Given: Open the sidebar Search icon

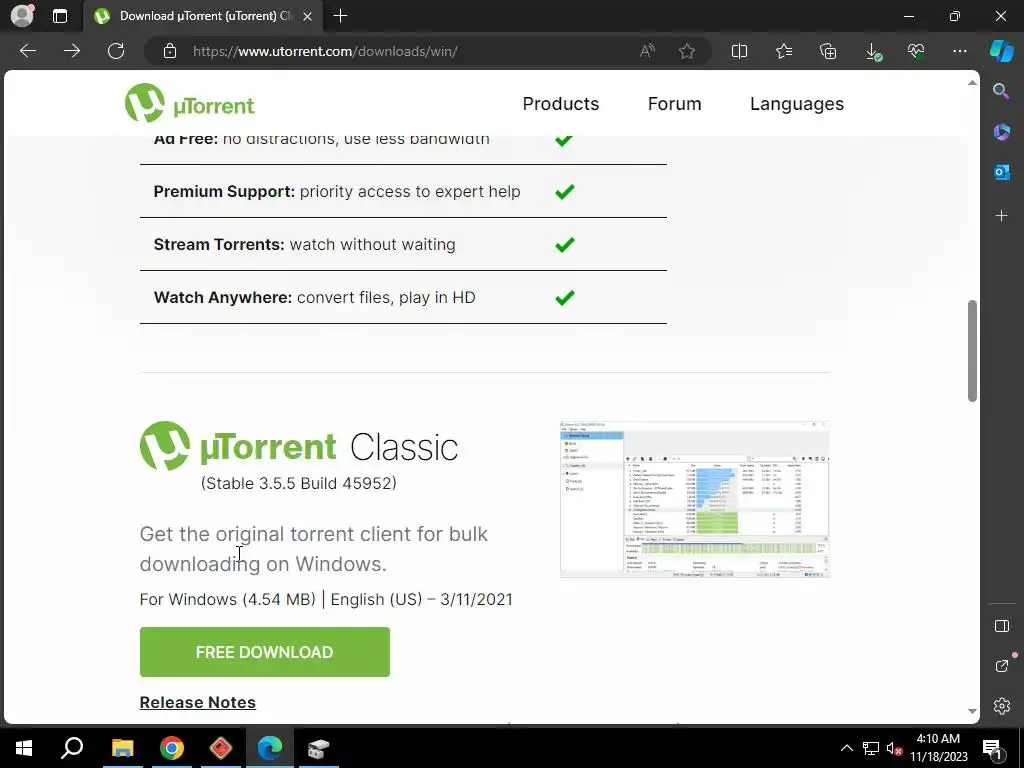Looking at the screenshot, I should (x=1001, y=91).
